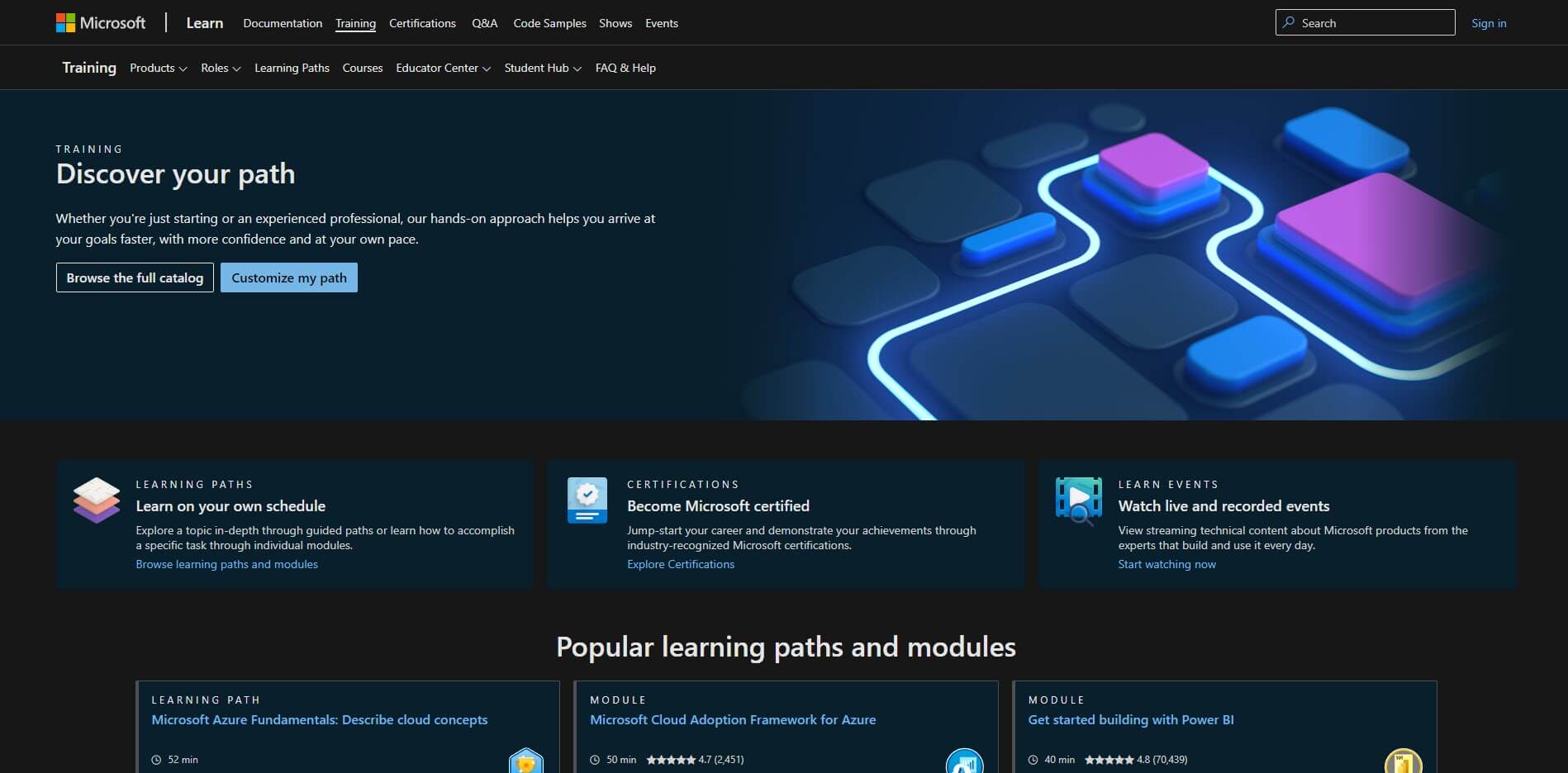Click the Microsoft logo
Viewport: 1568px width, 773px height.
[100, 23]
